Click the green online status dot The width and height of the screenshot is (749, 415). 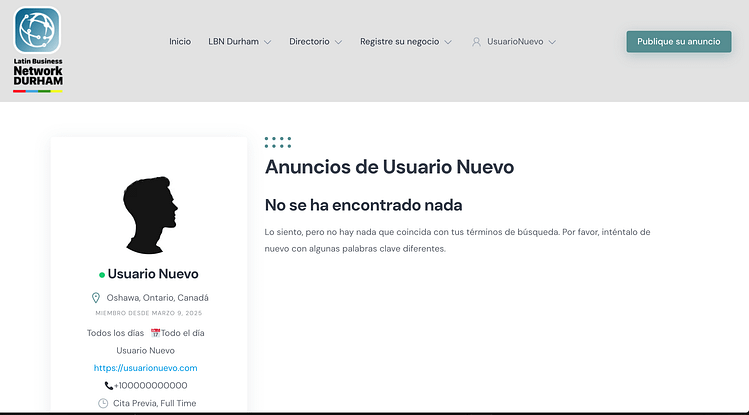click(102, 275)
